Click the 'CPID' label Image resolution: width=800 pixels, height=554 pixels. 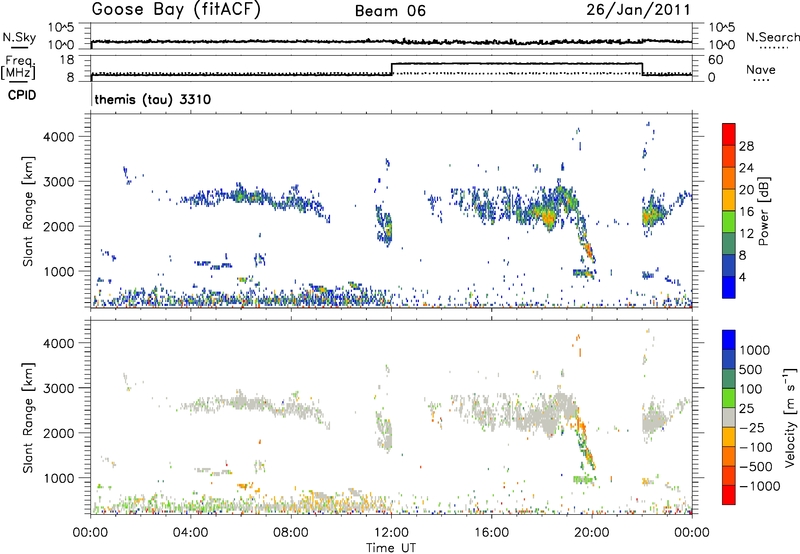point(22,95)
